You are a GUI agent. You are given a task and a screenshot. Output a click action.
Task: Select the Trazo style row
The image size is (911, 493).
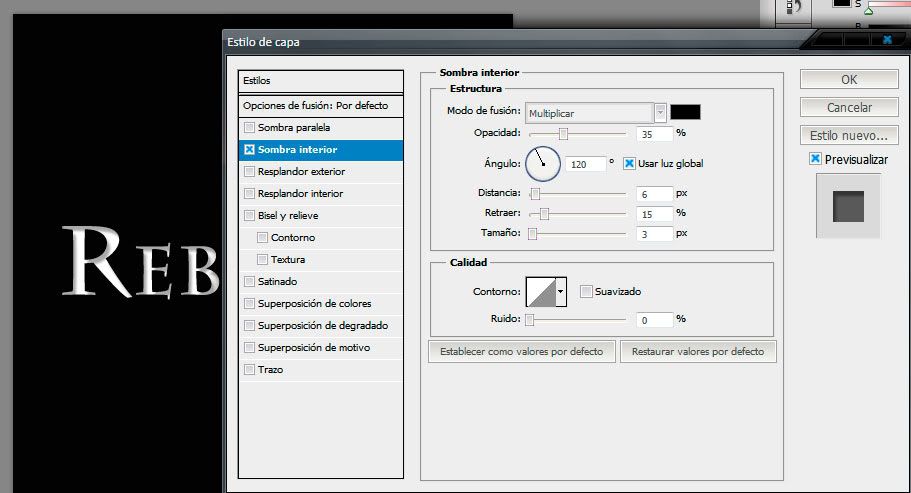pyautogui.click(x=321, y=370)
